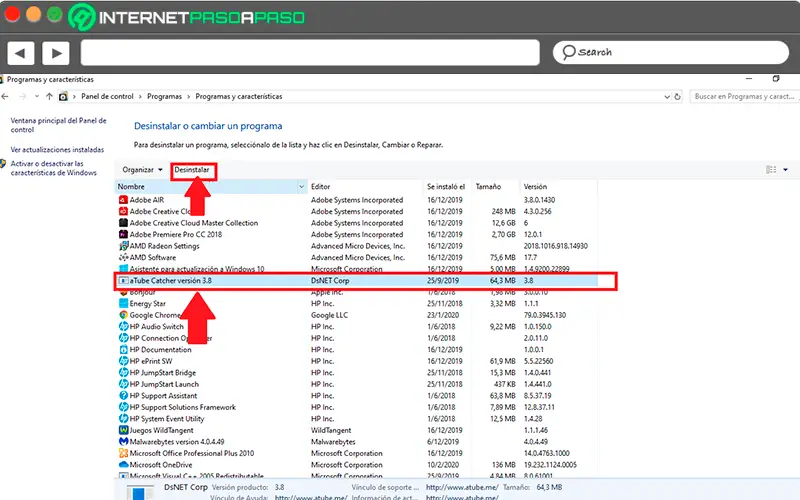Sort the list by Tamaño column

[x=489, y=187]
